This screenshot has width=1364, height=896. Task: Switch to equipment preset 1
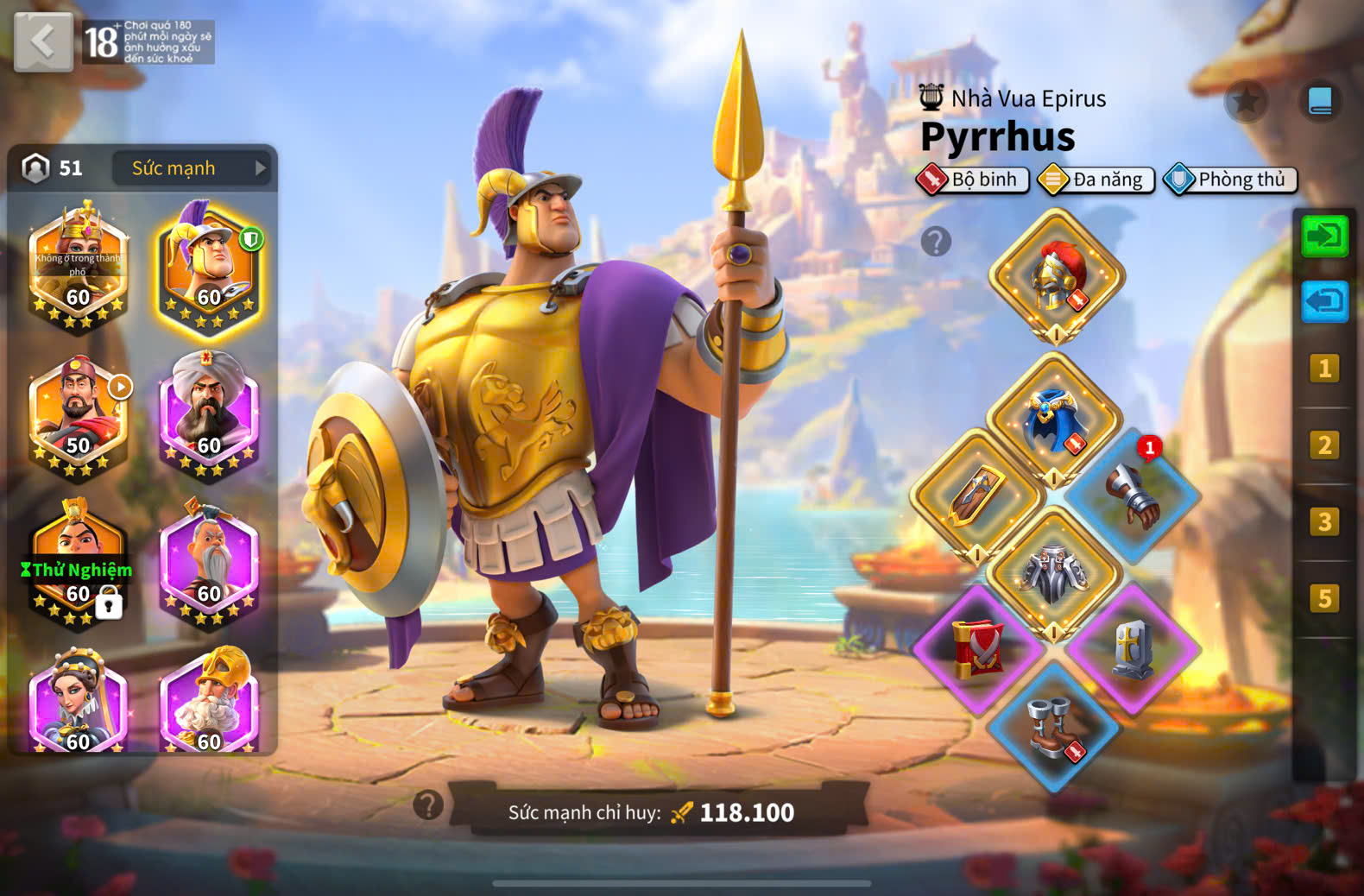[x=1324, y=369]
